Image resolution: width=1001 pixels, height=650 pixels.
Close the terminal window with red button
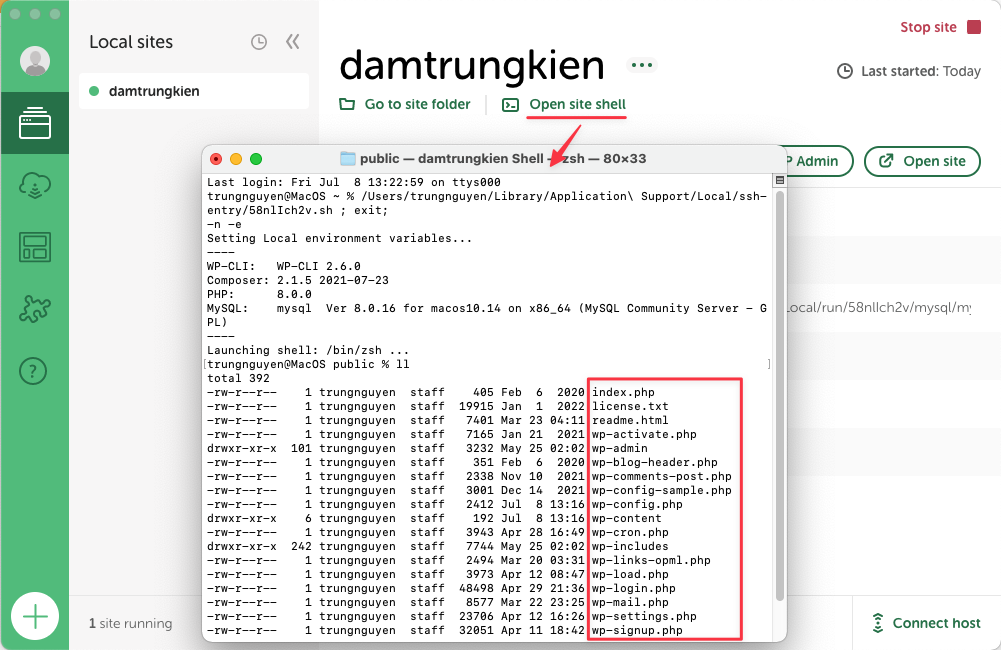pos(216,159)
